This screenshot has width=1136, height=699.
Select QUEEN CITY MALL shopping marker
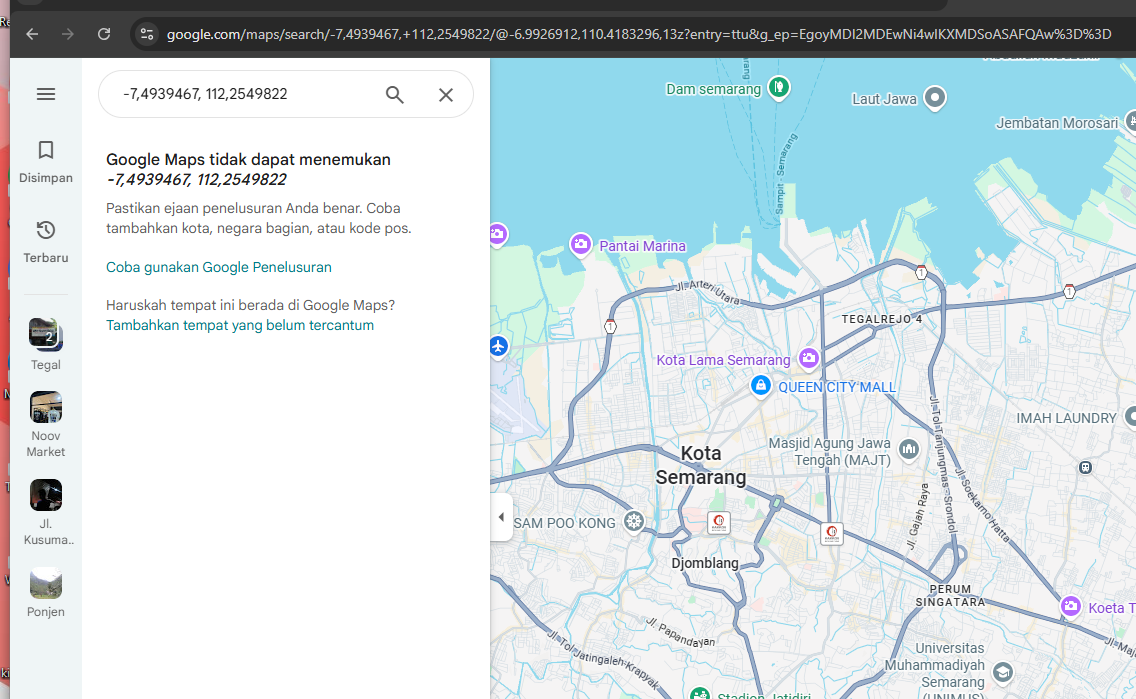click(760, 385)
